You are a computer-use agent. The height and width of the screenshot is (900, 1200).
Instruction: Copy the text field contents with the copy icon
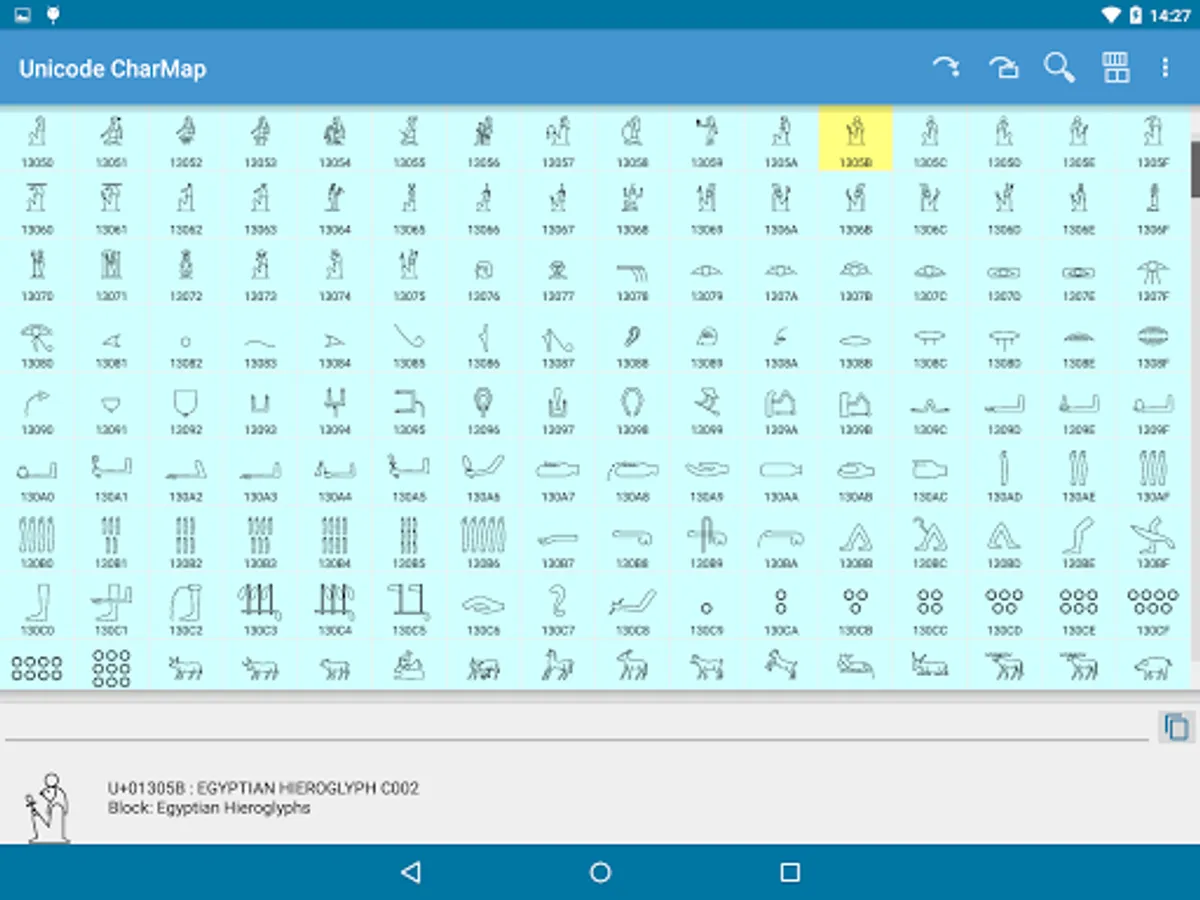[x=1177, y=726]
